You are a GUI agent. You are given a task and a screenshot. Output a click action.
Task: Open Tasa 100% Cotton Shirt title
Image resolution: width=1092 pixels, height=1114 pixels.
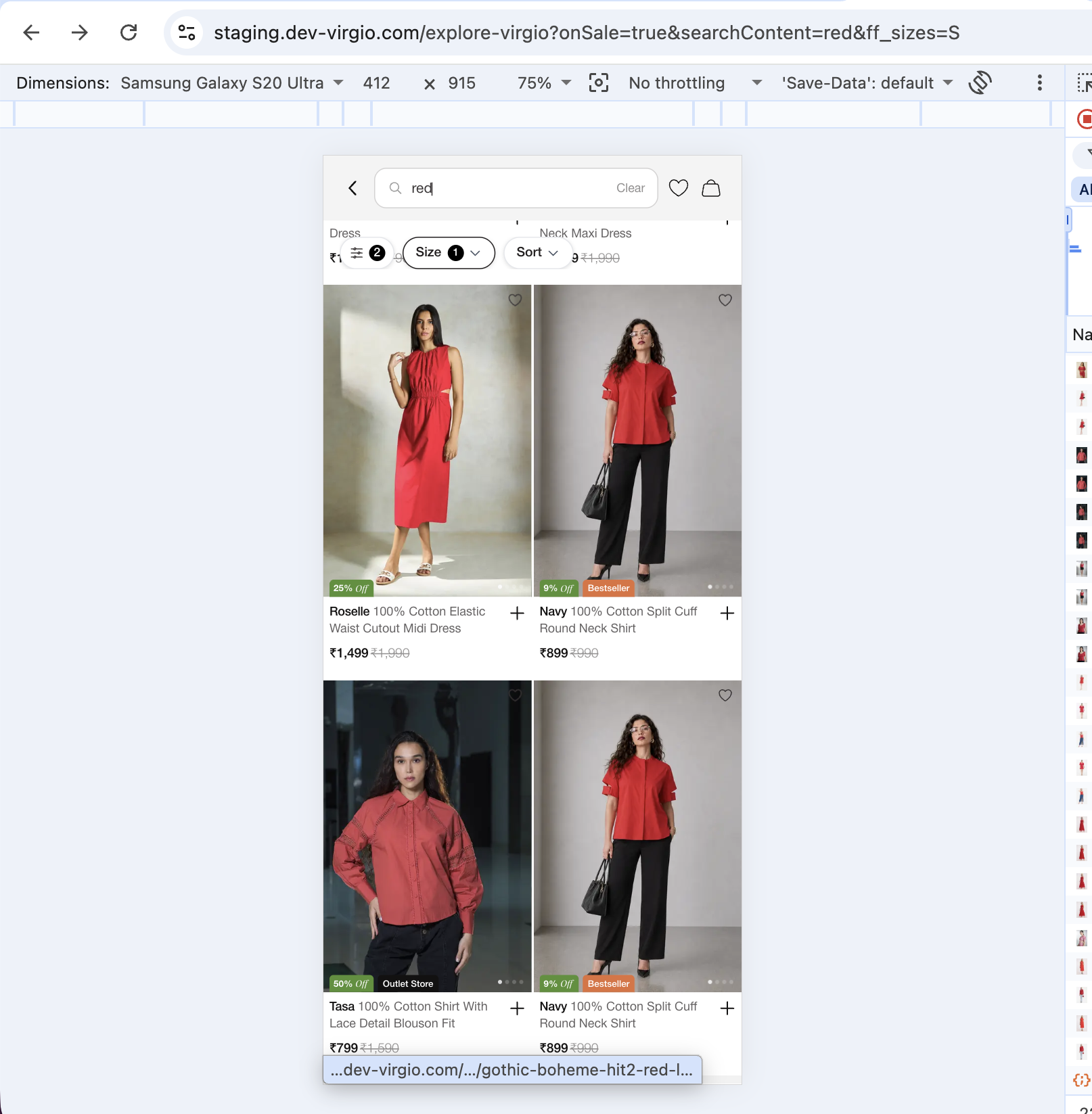pos(409,1015)
